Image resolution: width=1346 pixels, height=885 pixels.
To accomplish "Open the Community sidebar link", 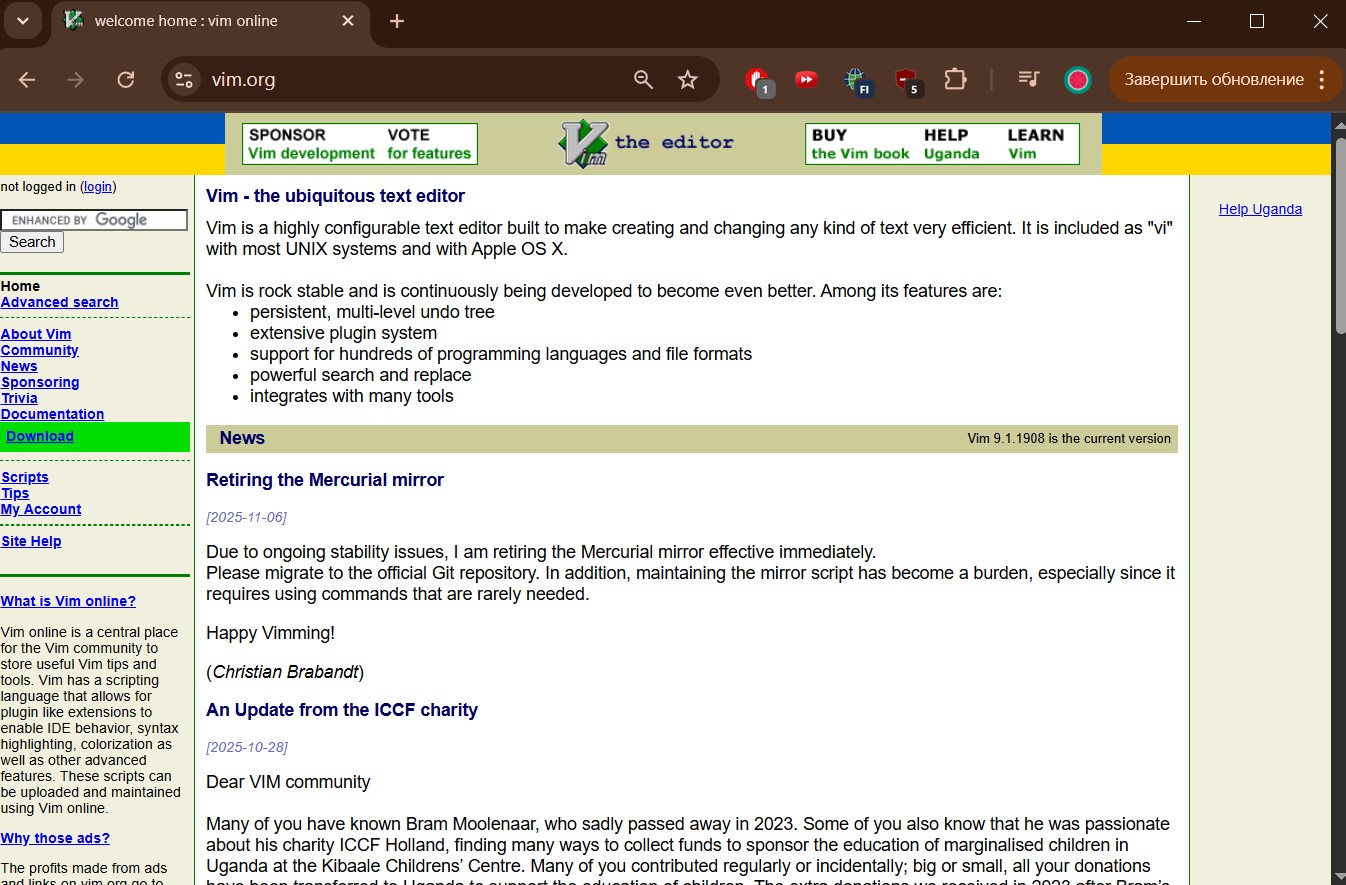I will tap(40, 350).
